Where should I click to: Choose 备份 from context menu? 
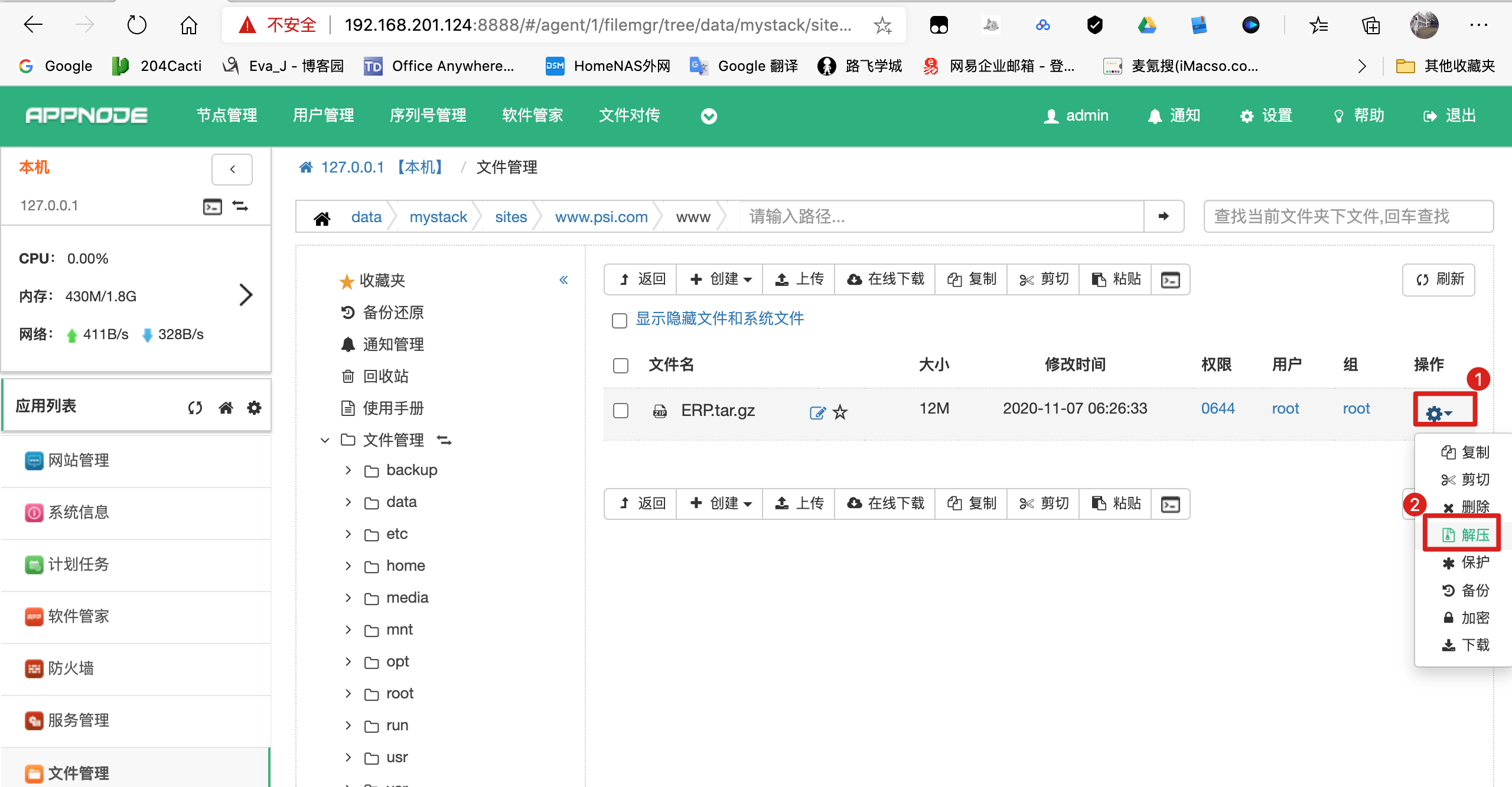(x=1465, y=590)
